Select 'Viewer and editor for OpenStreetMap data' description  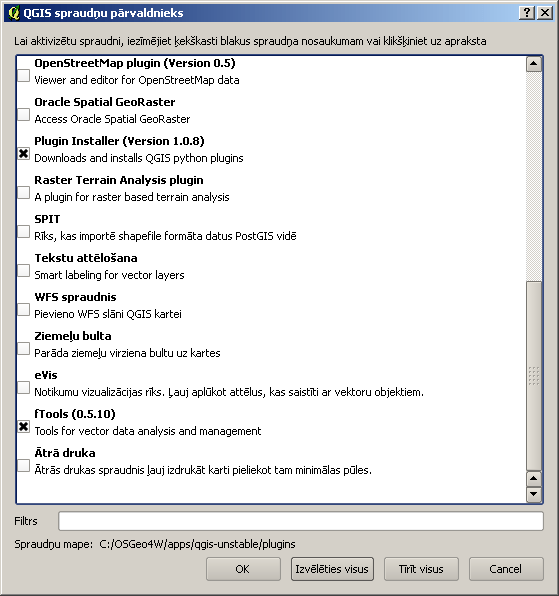[x=137, y=80]
